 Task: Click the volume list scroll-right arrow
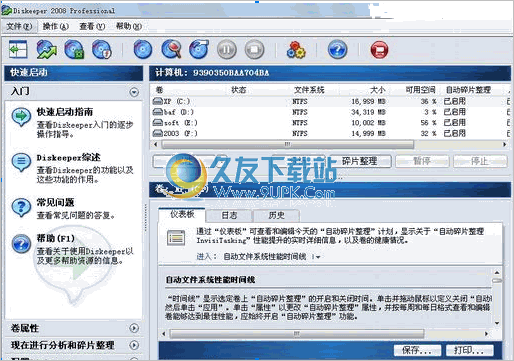click(x=505, y=144)
